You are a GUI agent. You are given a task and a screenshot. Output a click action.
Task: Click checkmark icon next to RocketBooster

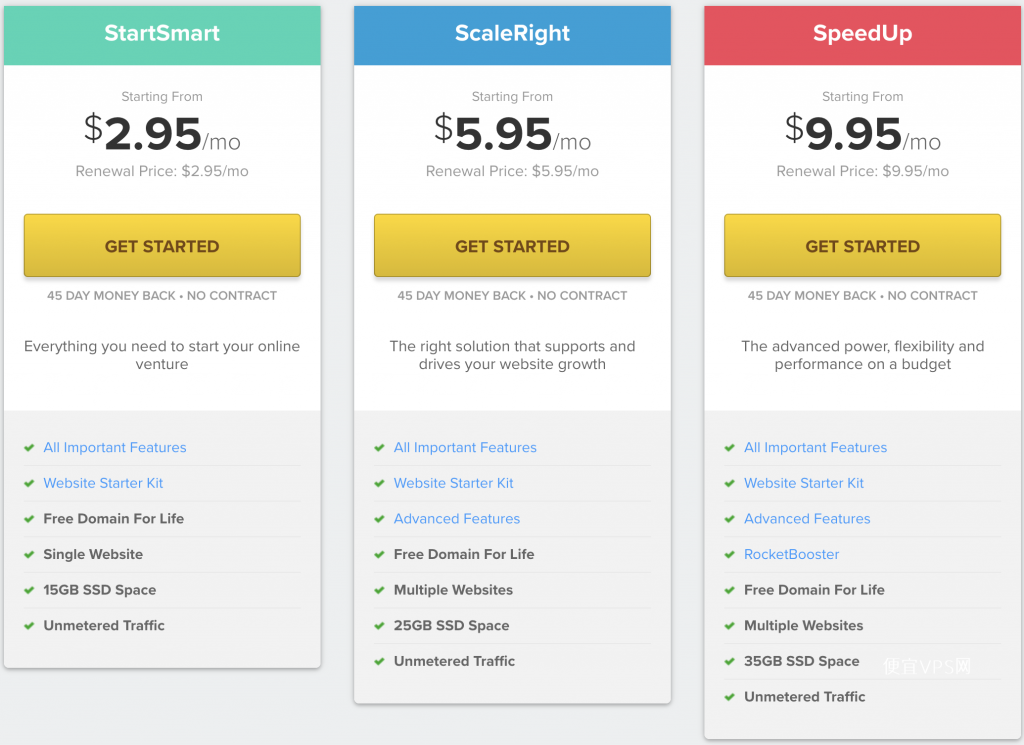[729, 555]
